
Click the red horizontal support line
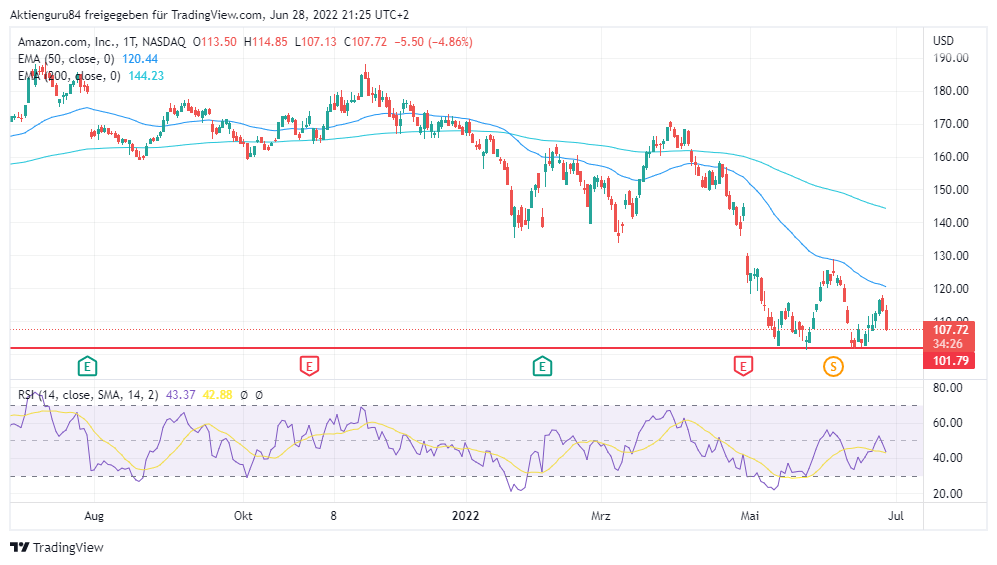(x=466, y=348)
